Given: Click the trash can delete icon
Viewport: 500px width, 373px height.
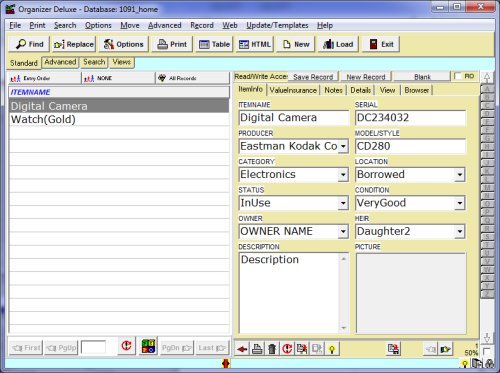Looking at the screenshot, I should (272, 349).
